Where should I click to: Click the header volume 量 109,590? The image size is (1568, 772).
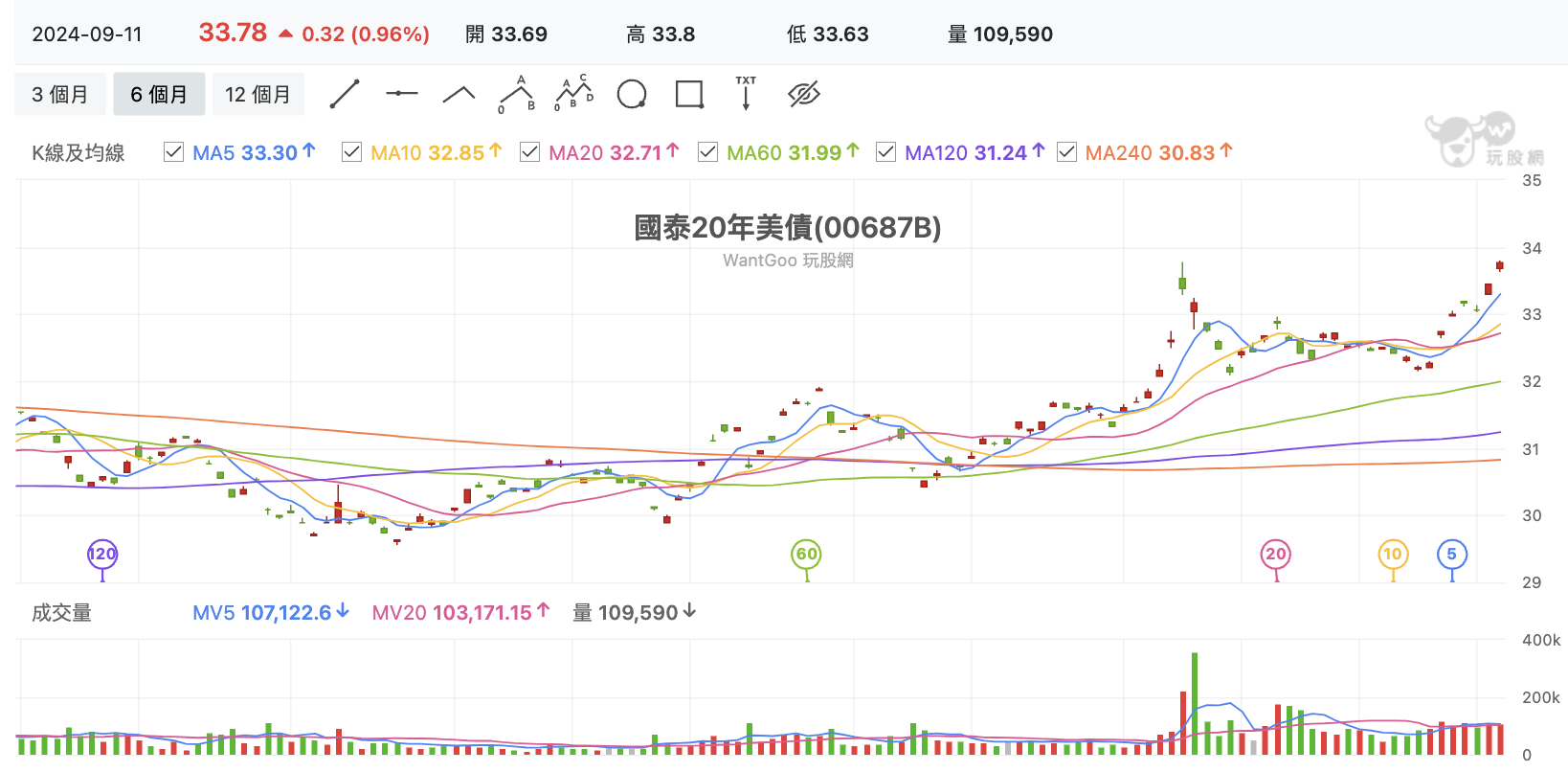point(1000,34)
